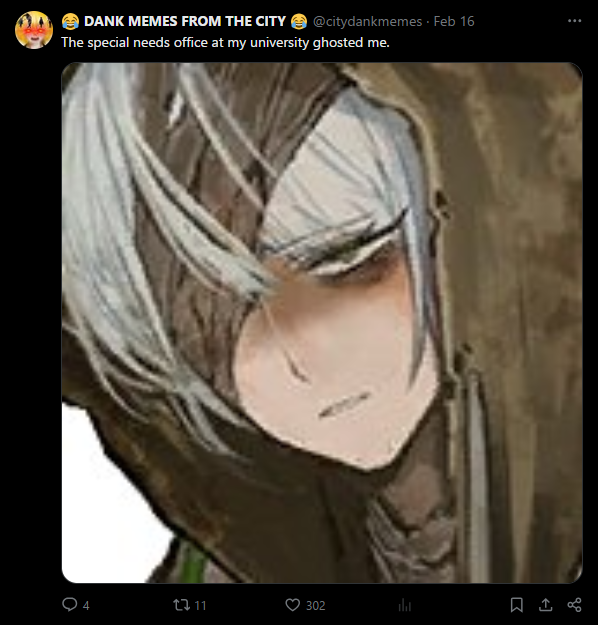The width and height of the screenshot is (598, 625).
Task: Click the connected-nodes share icon
Action: (574, 605)
